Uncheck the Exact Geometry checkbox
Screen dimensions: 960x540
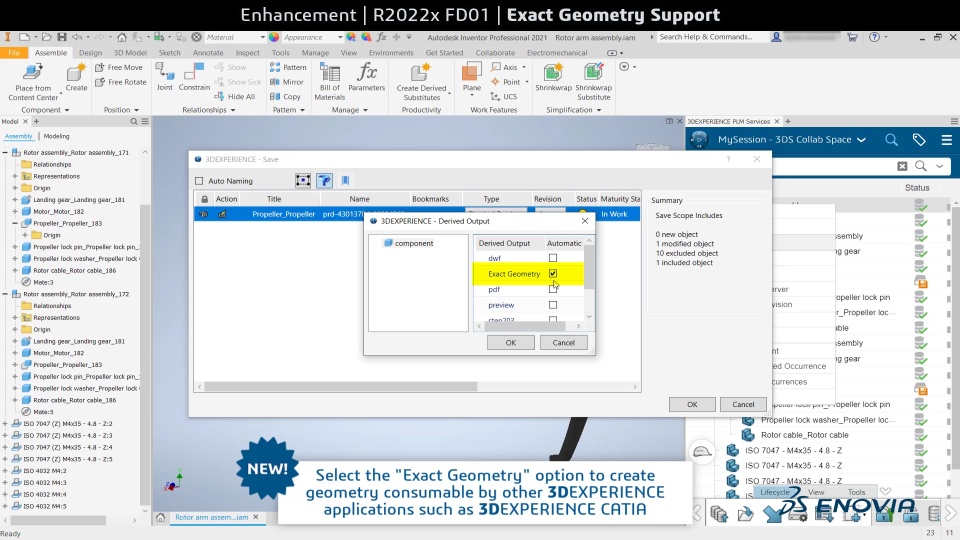click(x=553, y=274)
